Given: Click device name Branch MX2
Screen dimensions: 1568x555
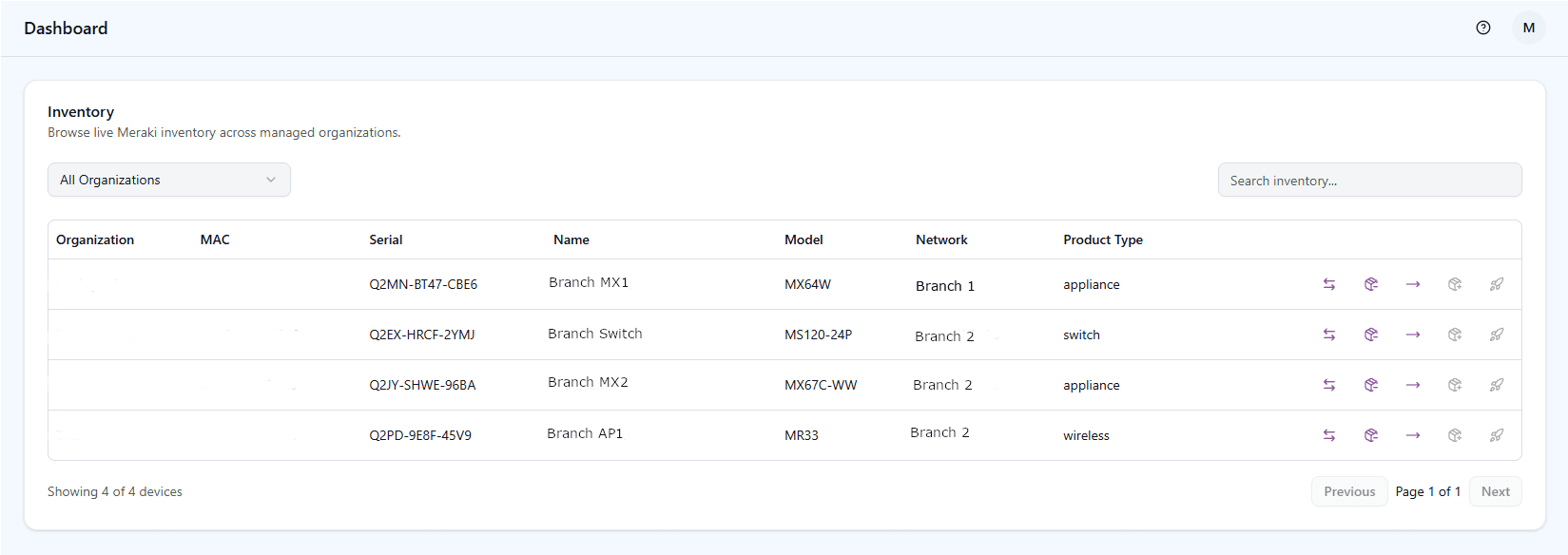Looking at the screenshot, I should point(588,382).
